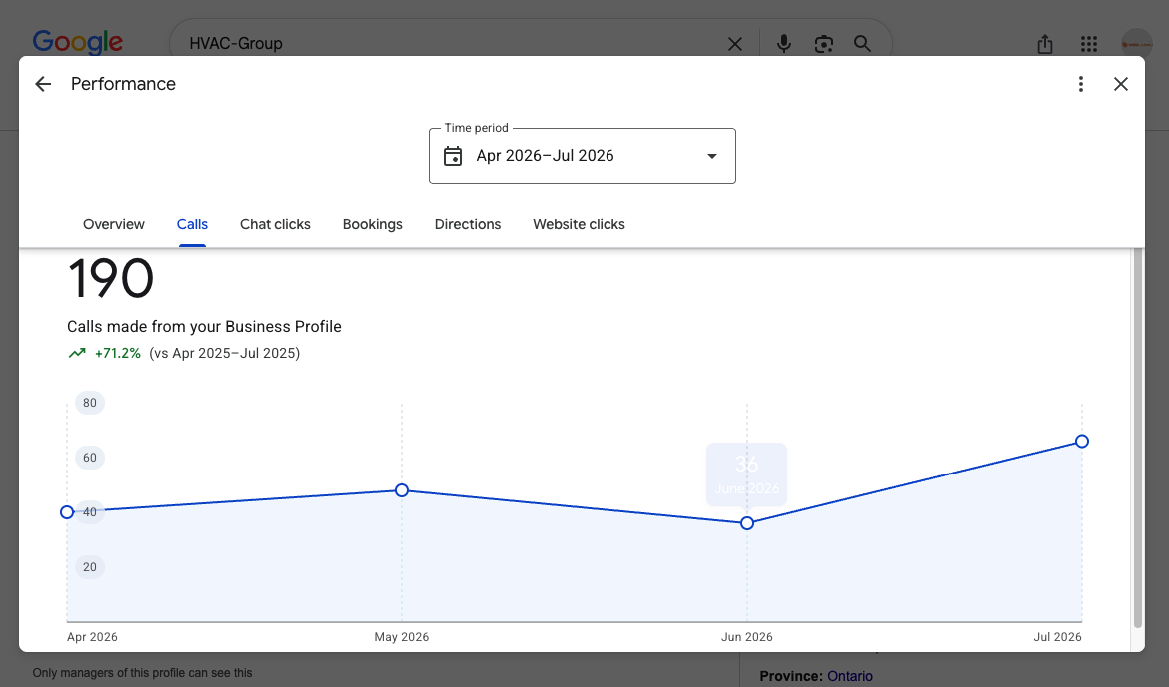Switch to the Bookings tab
This screenshot has width=1169, height=687.
[x=373, y=225]
